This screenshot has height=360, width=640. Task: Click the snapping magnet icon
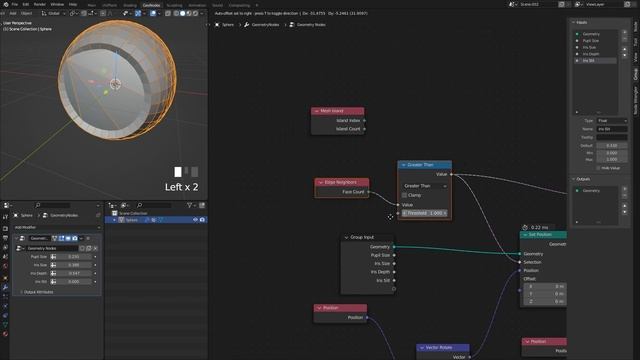point(84,13)
